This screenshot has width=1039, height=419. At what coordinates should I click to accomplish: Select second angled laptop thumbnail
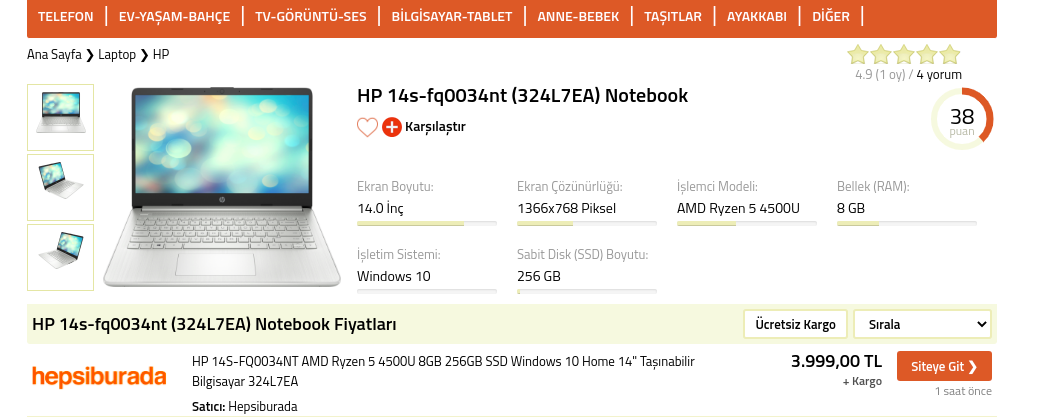[60, 187]
